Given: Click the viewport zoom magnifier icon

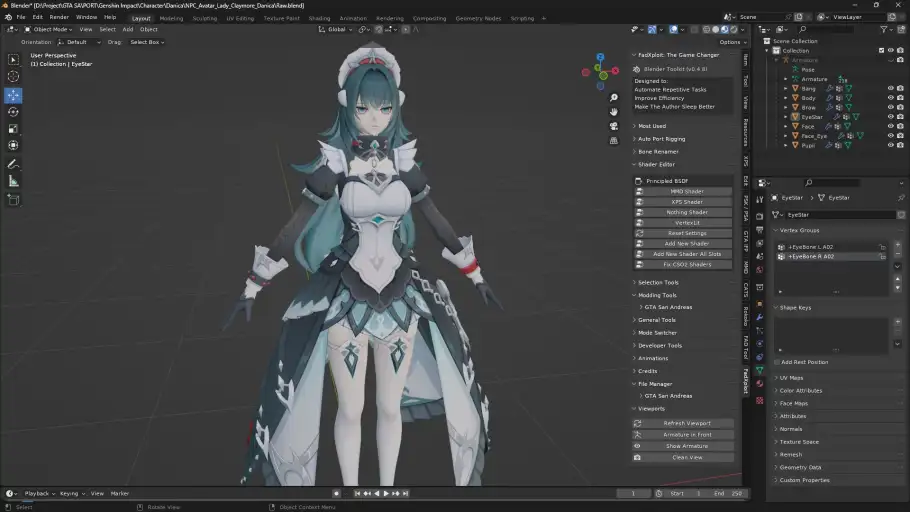Looking at the screenshot, I should coord(613,98).
